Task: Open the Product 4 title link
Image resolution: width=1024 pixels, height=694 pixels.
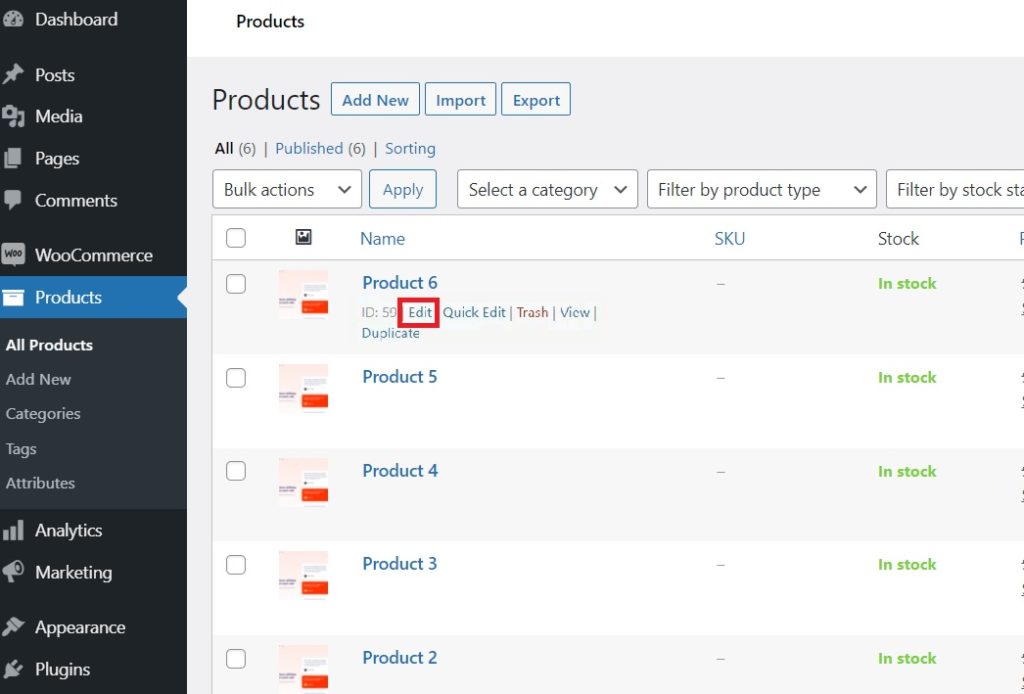Action: point(400,471)
